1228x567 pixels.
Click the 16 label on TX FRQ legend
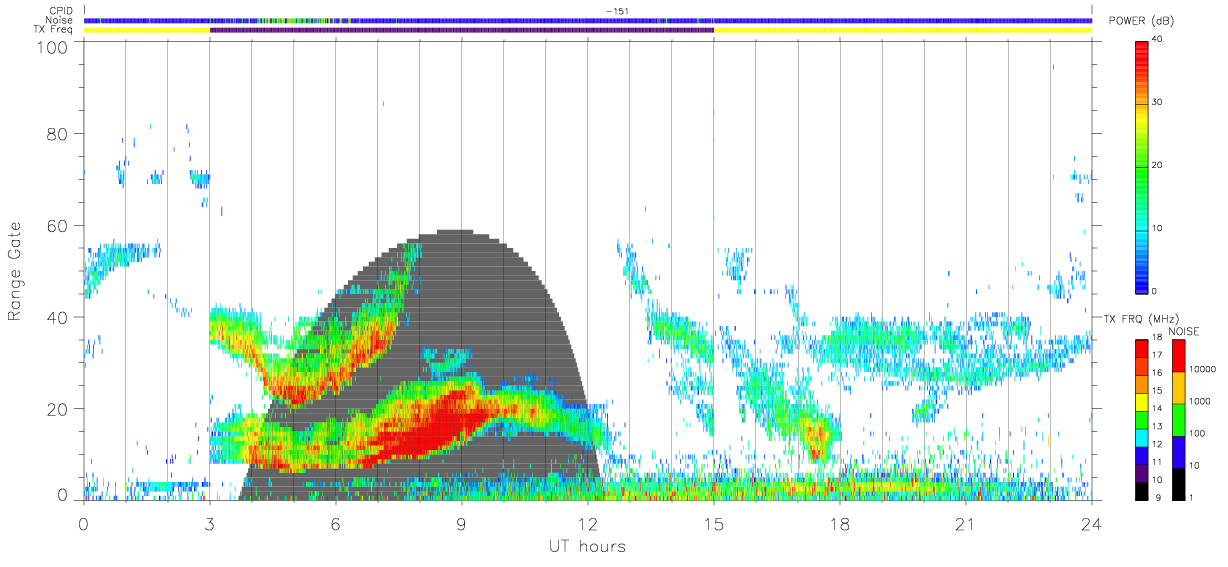point(1157,373)
